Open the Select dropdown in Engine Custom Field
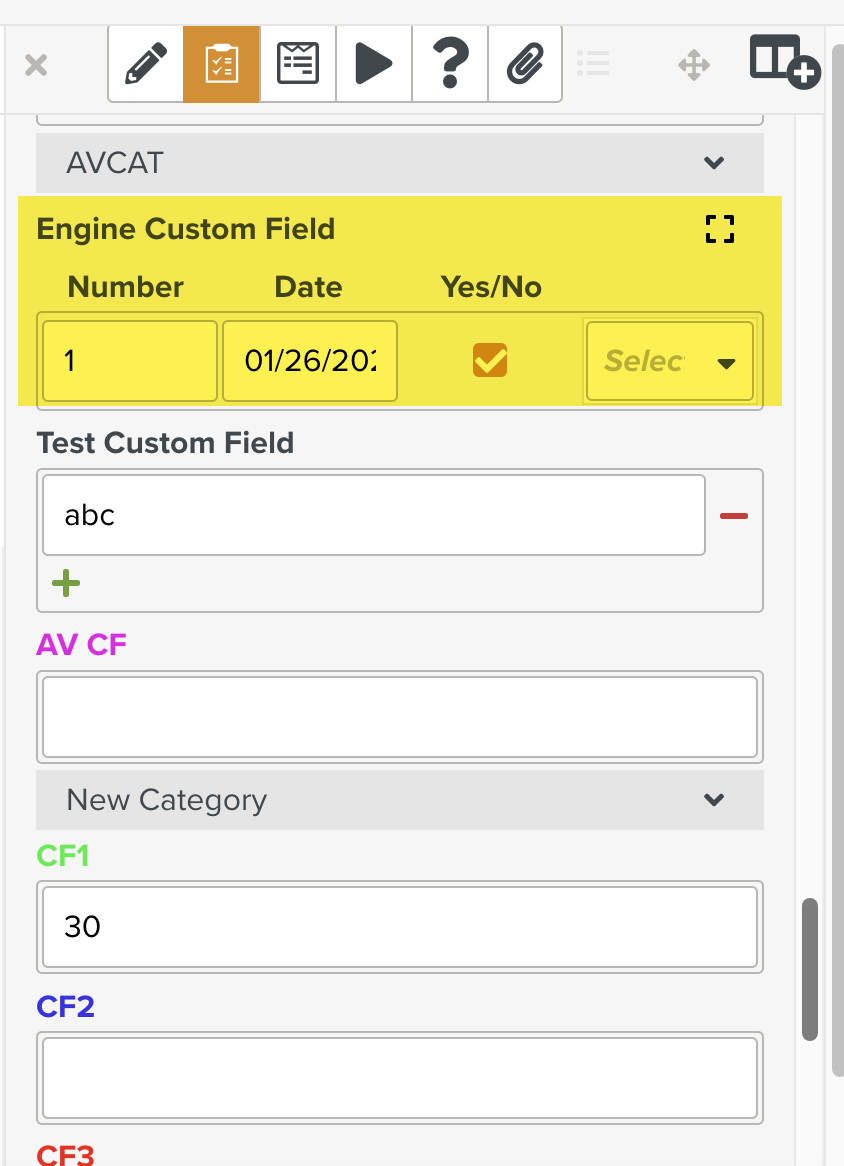Screen dimensions: 844x1166 669,361
